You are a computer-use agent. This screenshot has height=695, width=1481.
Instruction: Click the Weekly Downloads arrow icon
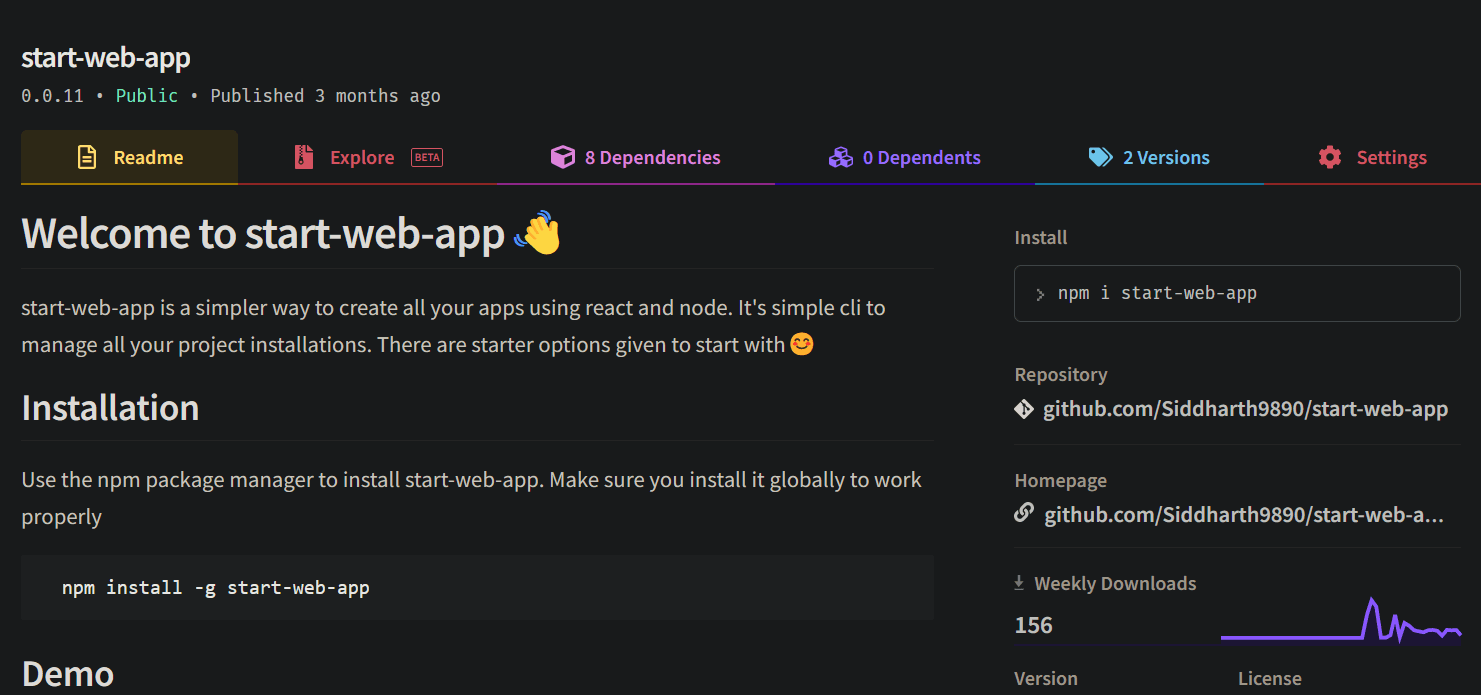[1019, 582]
